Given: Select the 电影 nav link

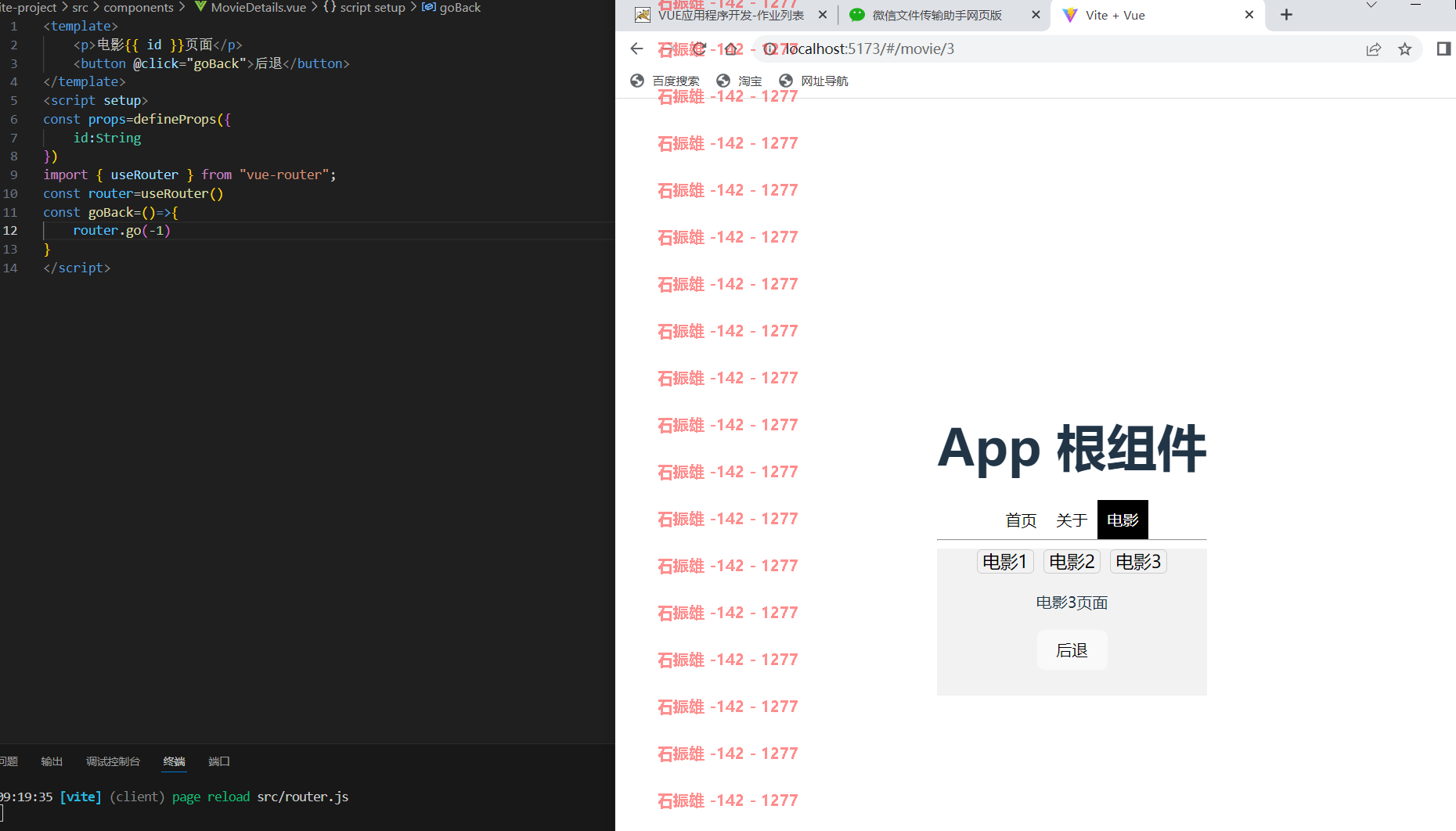Looking at the screenshot, I should pos(1123,520).
